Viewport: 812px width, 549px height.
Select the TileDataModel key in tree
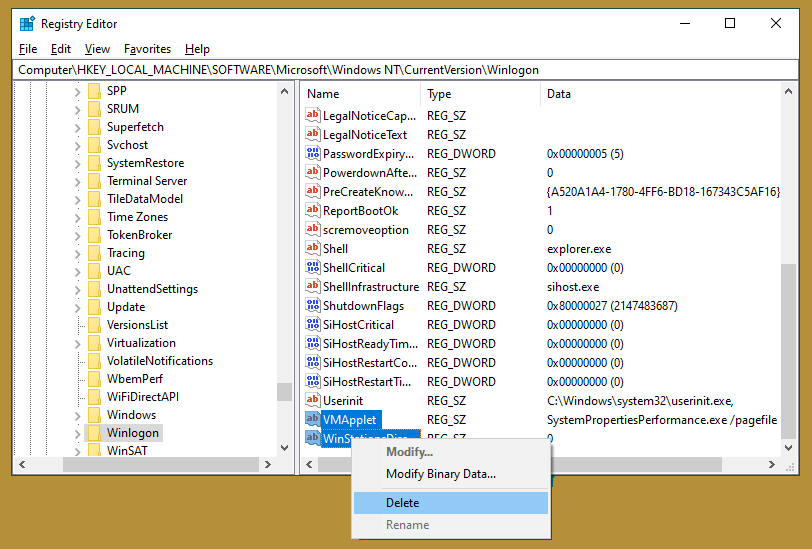[145, 199]
